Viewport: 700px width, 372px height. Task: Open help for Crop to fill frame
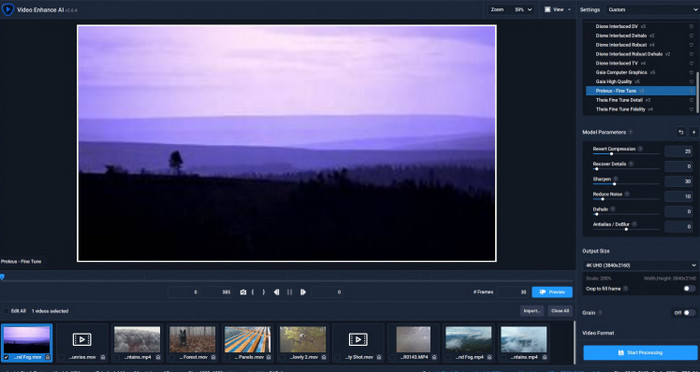pyautogui.click(x=625, y=289)
